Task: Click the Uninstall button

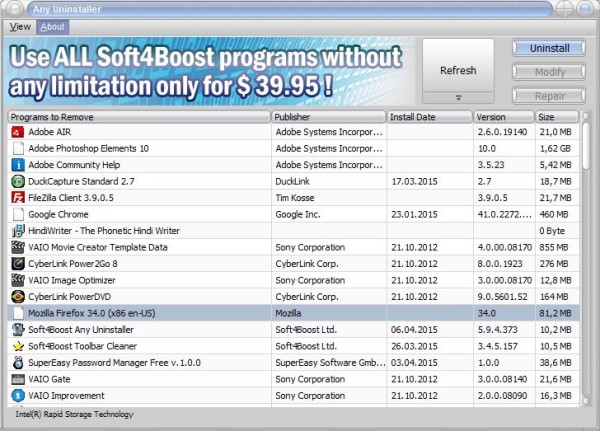Action: pos(549,48)
